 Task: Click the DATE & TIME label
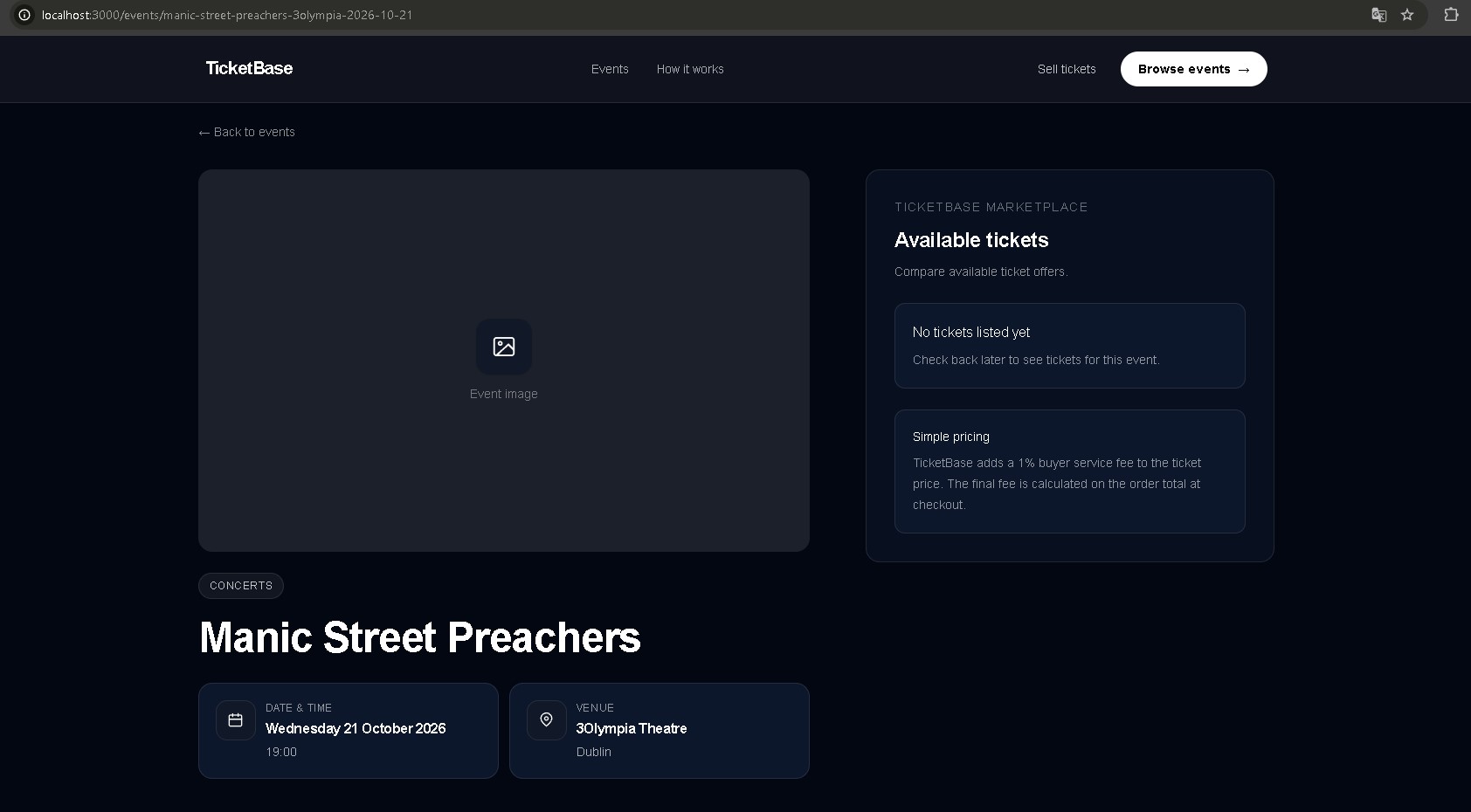pyautogui.click(x=299, y=708)
